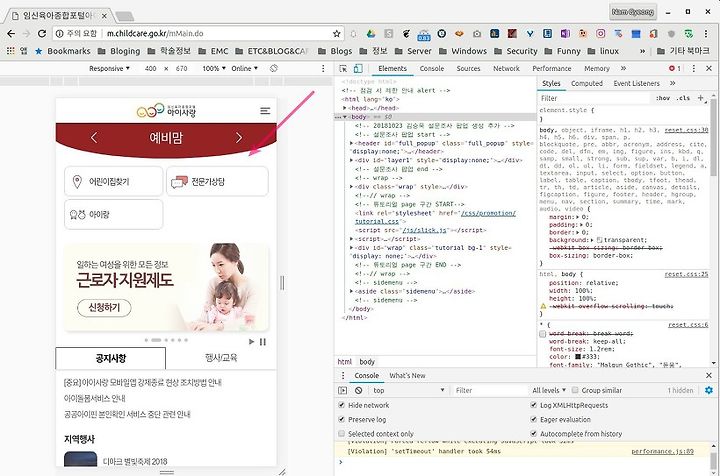The image size is (720, 476).
Task: Toggle Autocomplete from history checkbox
Action: [533, 433]
